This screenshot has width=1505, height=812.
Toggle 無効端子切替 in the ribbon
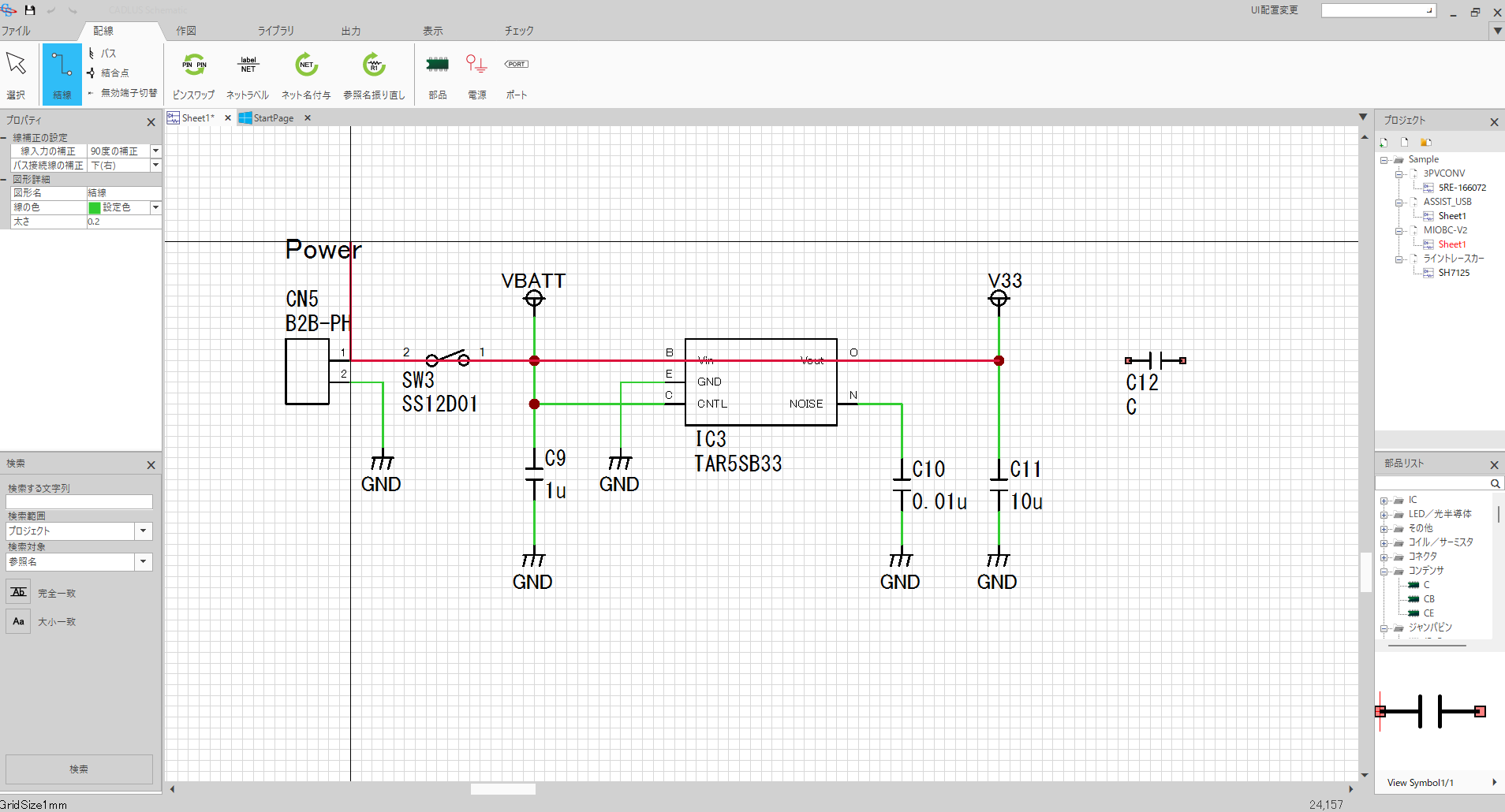(x=122, y=93)
